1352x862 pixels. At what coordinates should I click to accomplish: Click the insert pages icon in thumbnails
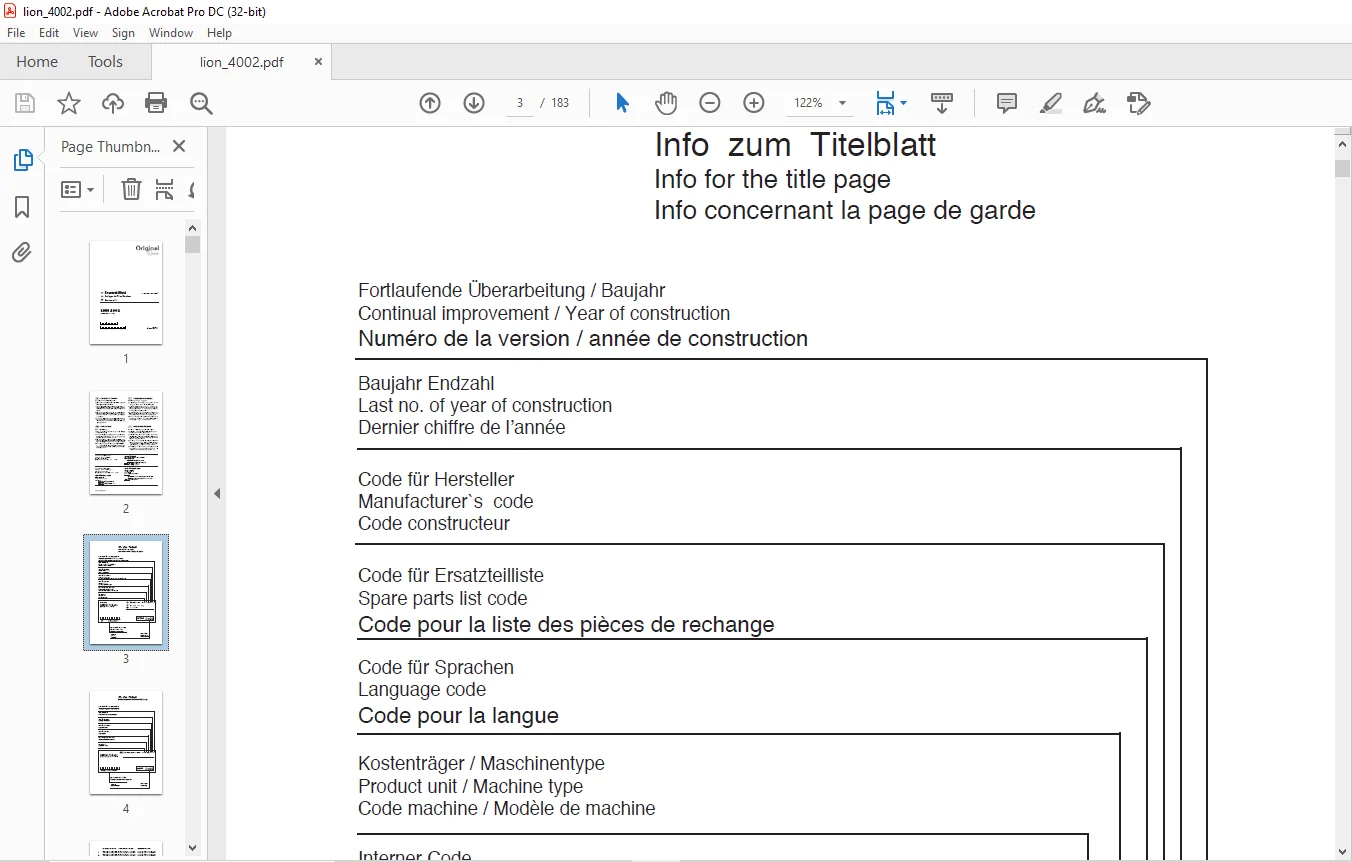pyautogui.click(x=165, y=189)
